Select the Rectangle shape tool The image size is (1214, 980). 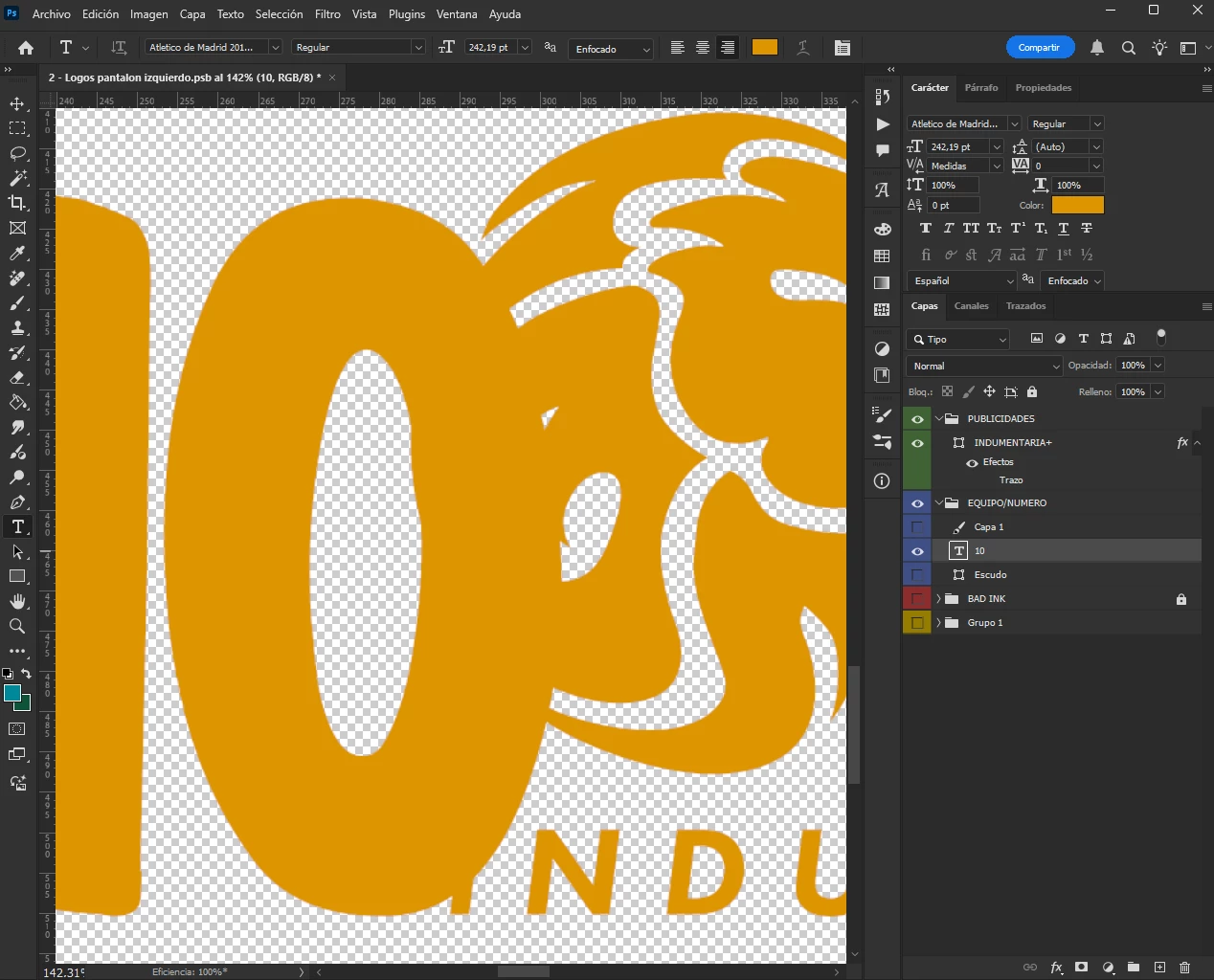pos(17,576)
